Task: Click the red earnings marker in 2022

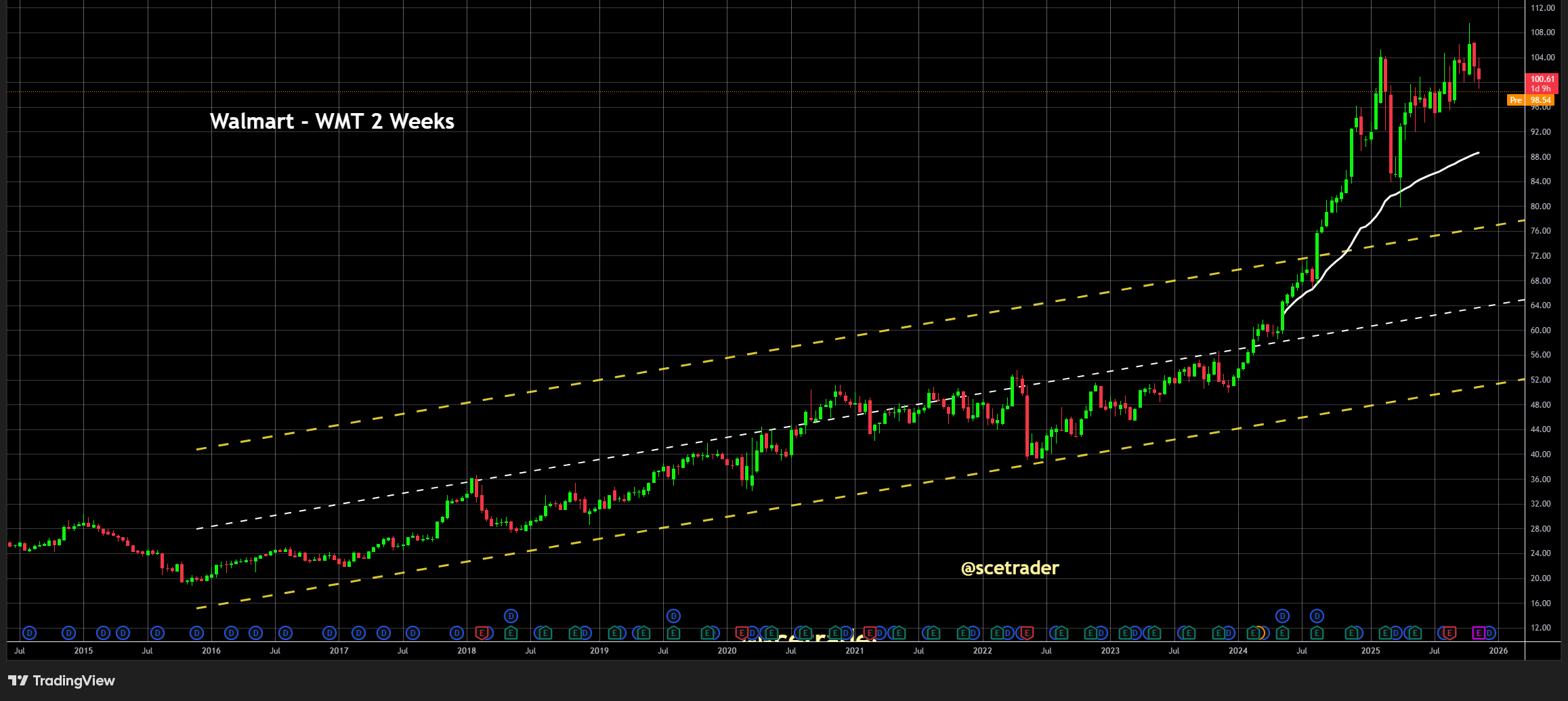Action: point(1026,633)
